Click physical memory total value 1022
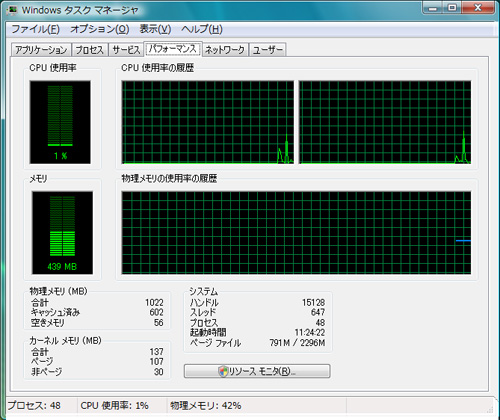The height and width of the screenshot is (420, 500). [x=154, y=302]
